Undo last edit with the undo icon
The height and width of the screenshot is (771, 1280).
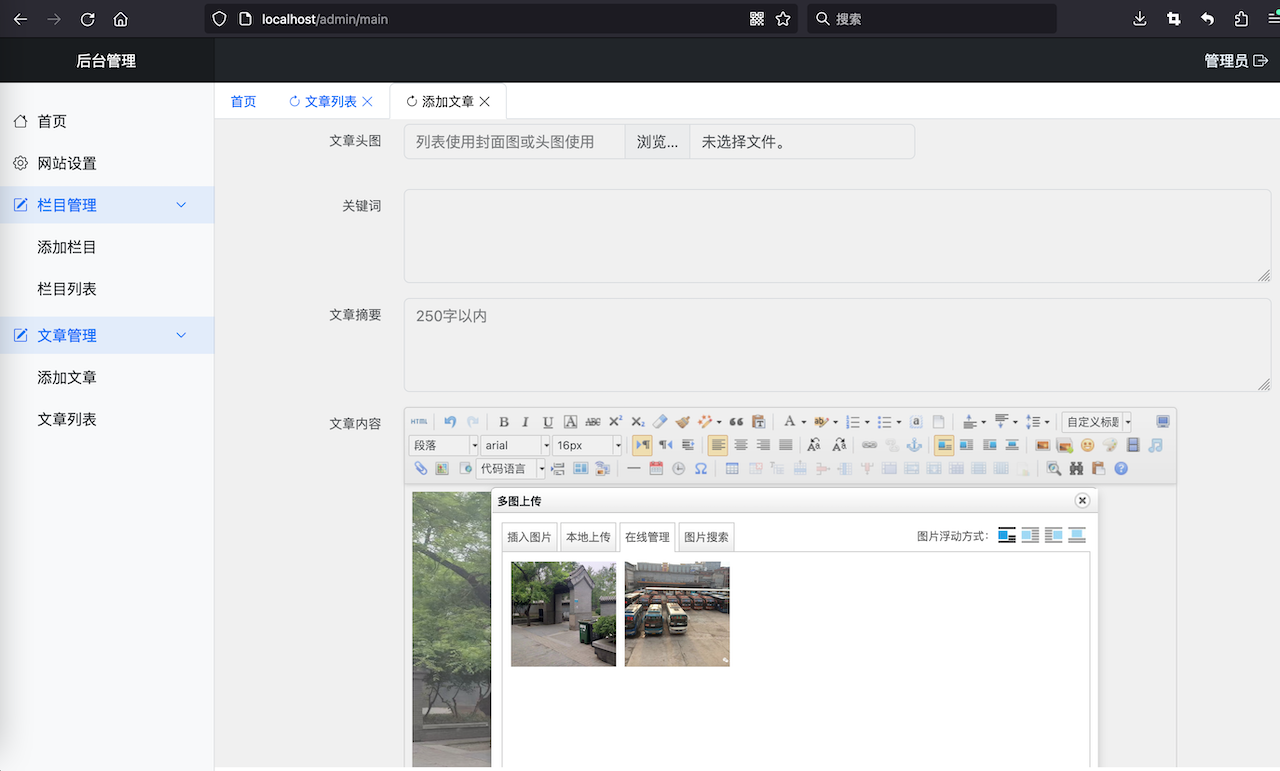click(x=448, y=421)
